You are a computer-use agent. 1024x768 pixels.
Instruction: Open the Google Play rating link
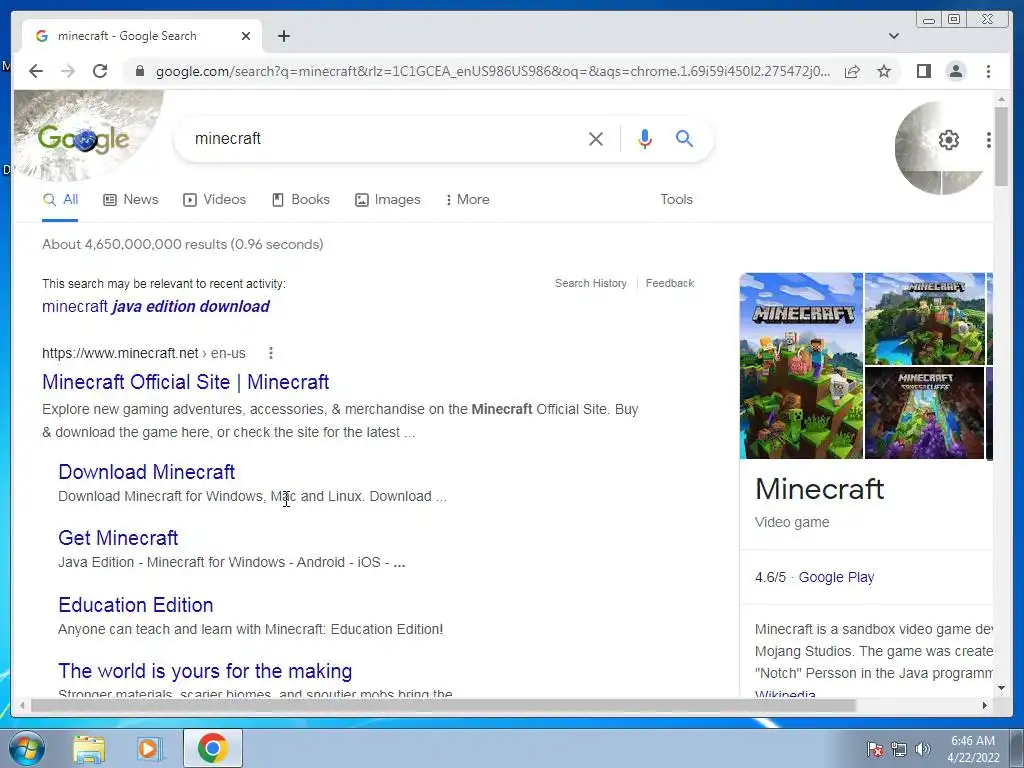(x=836, y=577)
